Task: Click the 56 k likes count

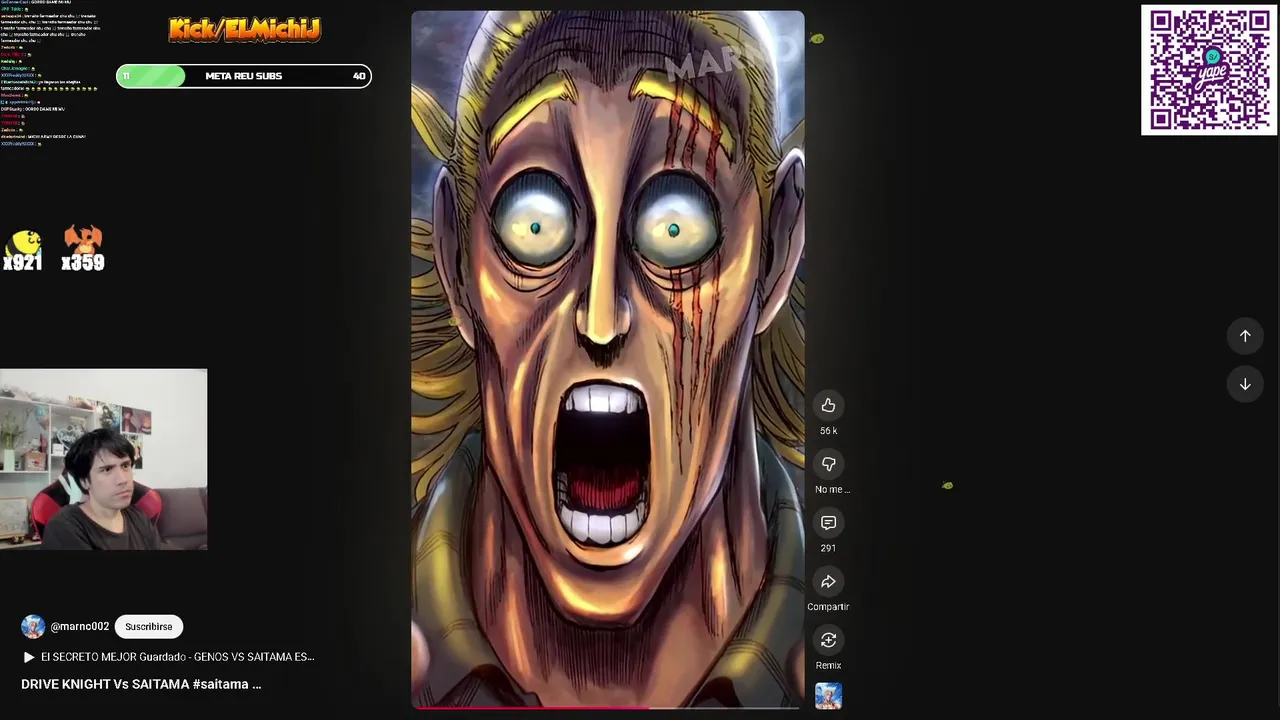Action: tap(828, 431)
